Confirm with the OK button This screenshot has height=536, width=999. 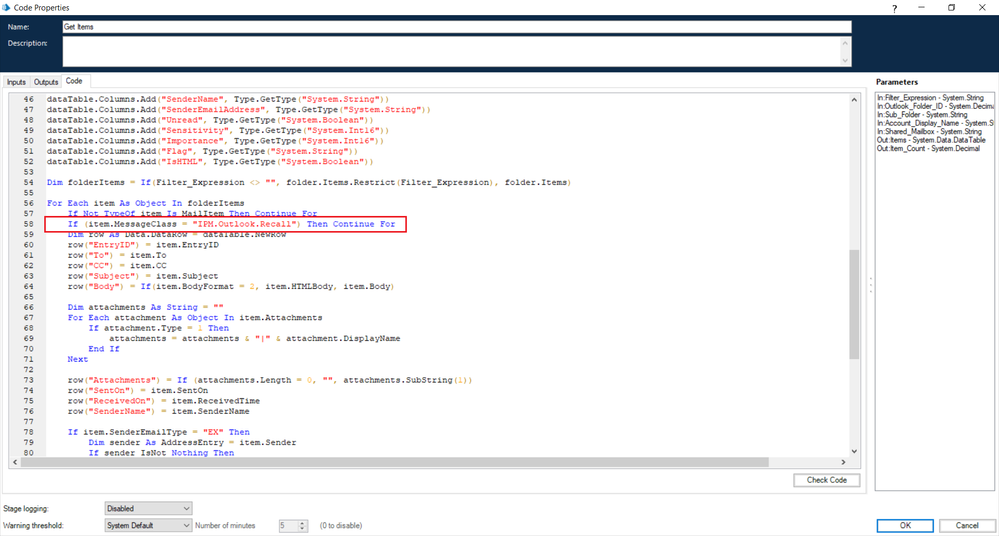pyautogui.click(x=905, y=525)
